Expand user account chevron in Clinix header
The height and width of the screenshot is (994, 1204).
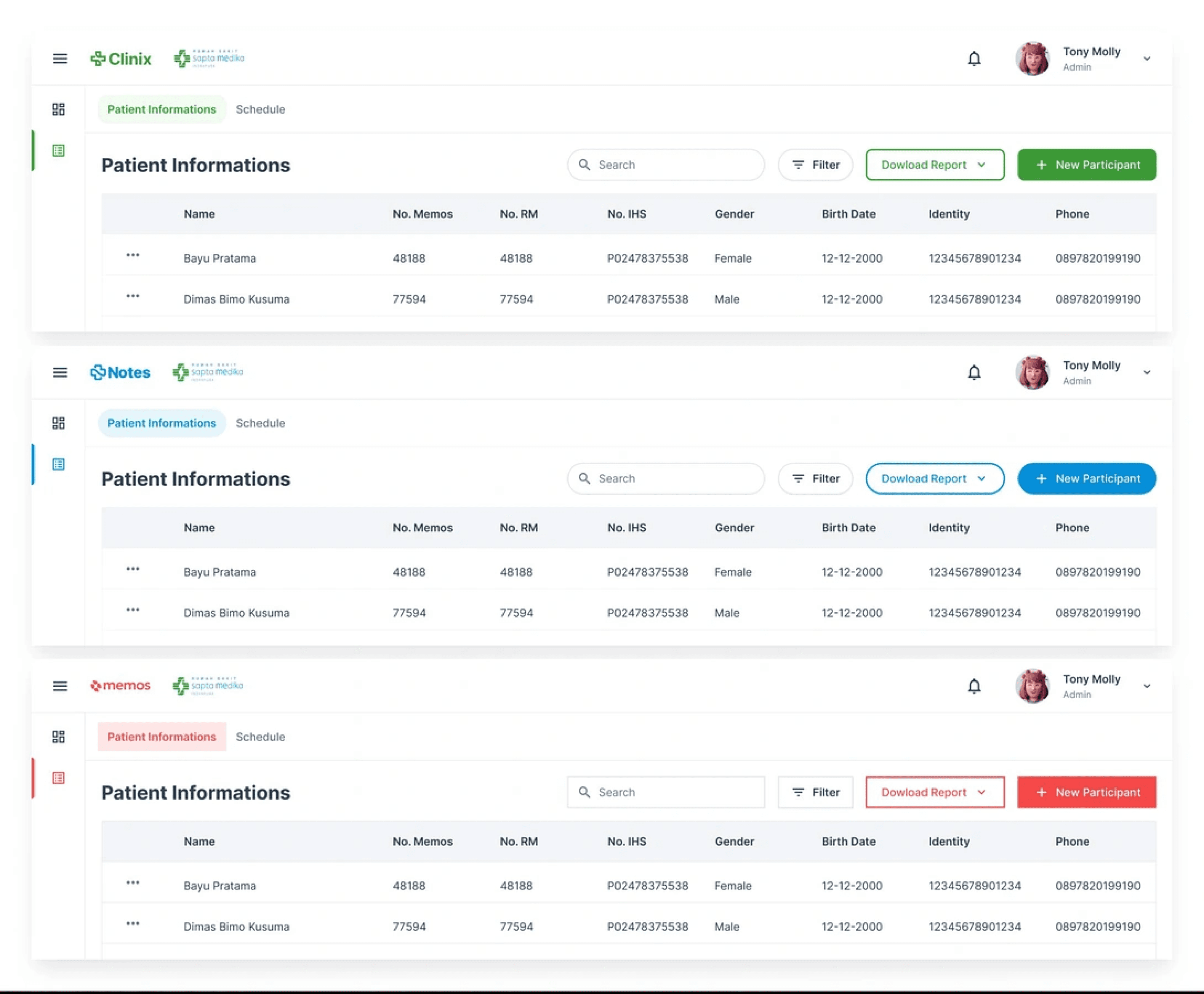tap(1147, 58)
